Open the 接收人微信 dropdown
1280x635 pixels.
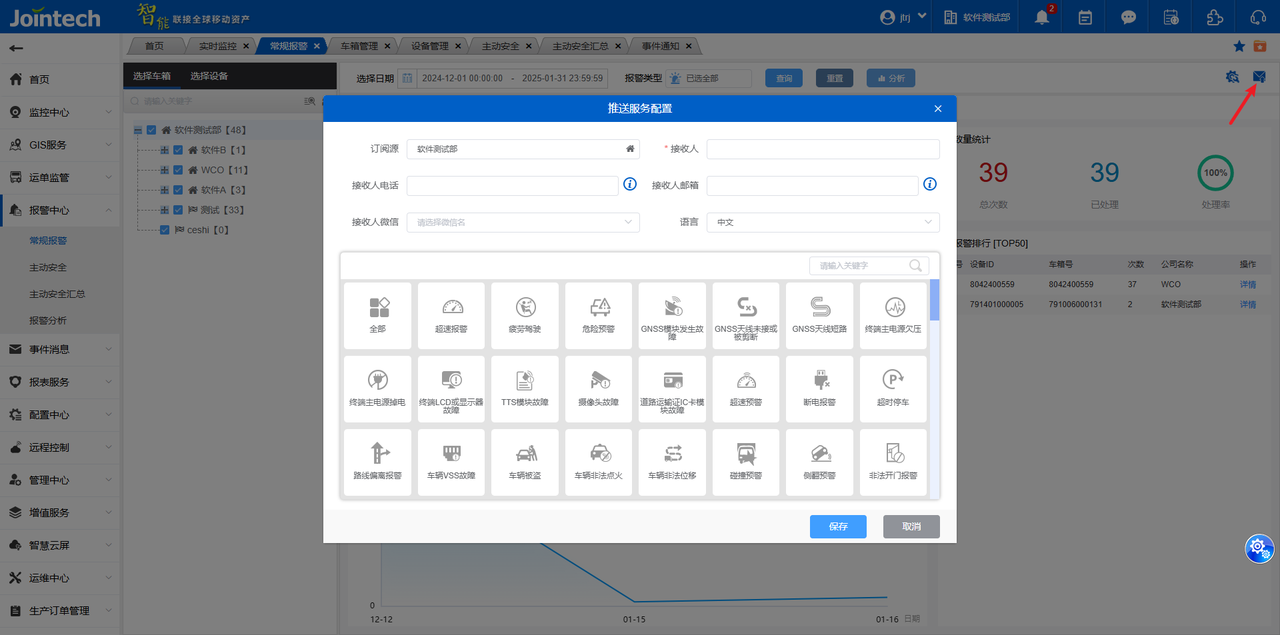click(x=523, y=222)
